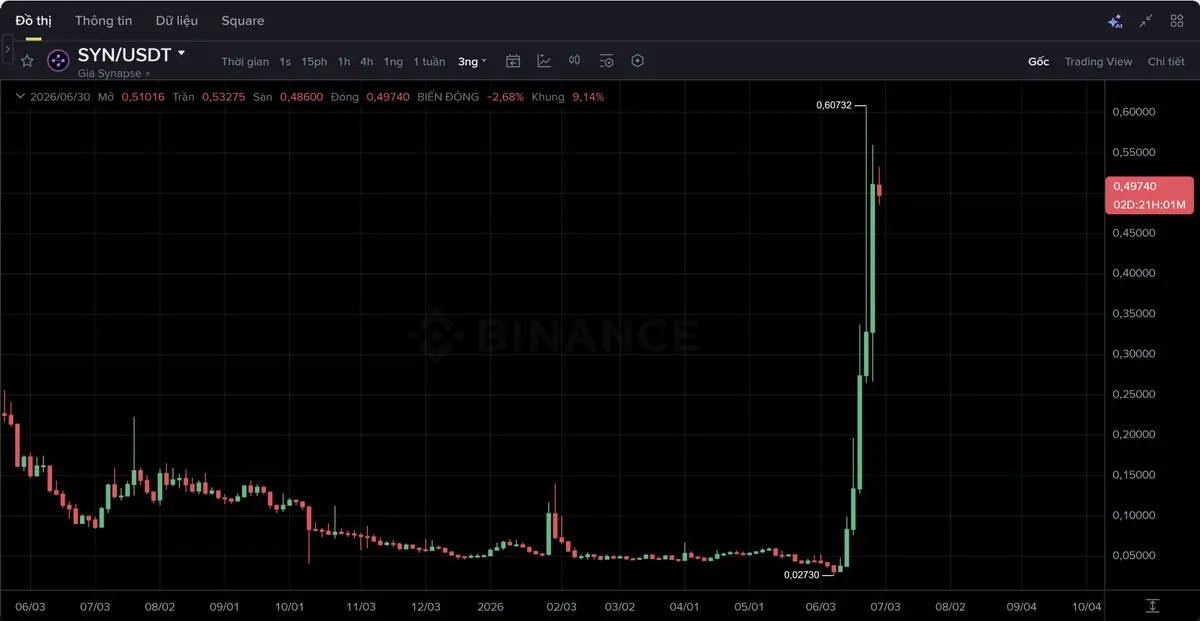1200x621 pixels.
Task: Select the 1h interval
Action: point(344,62)
